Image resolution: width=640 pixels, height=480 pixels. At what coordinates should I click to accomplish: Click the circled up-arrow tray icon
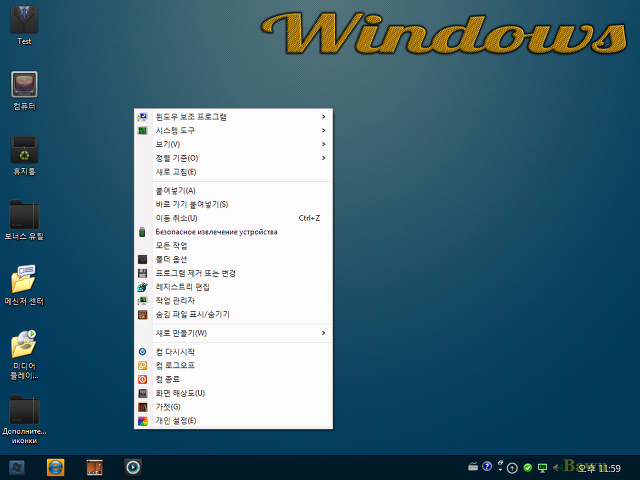(512, 468)
